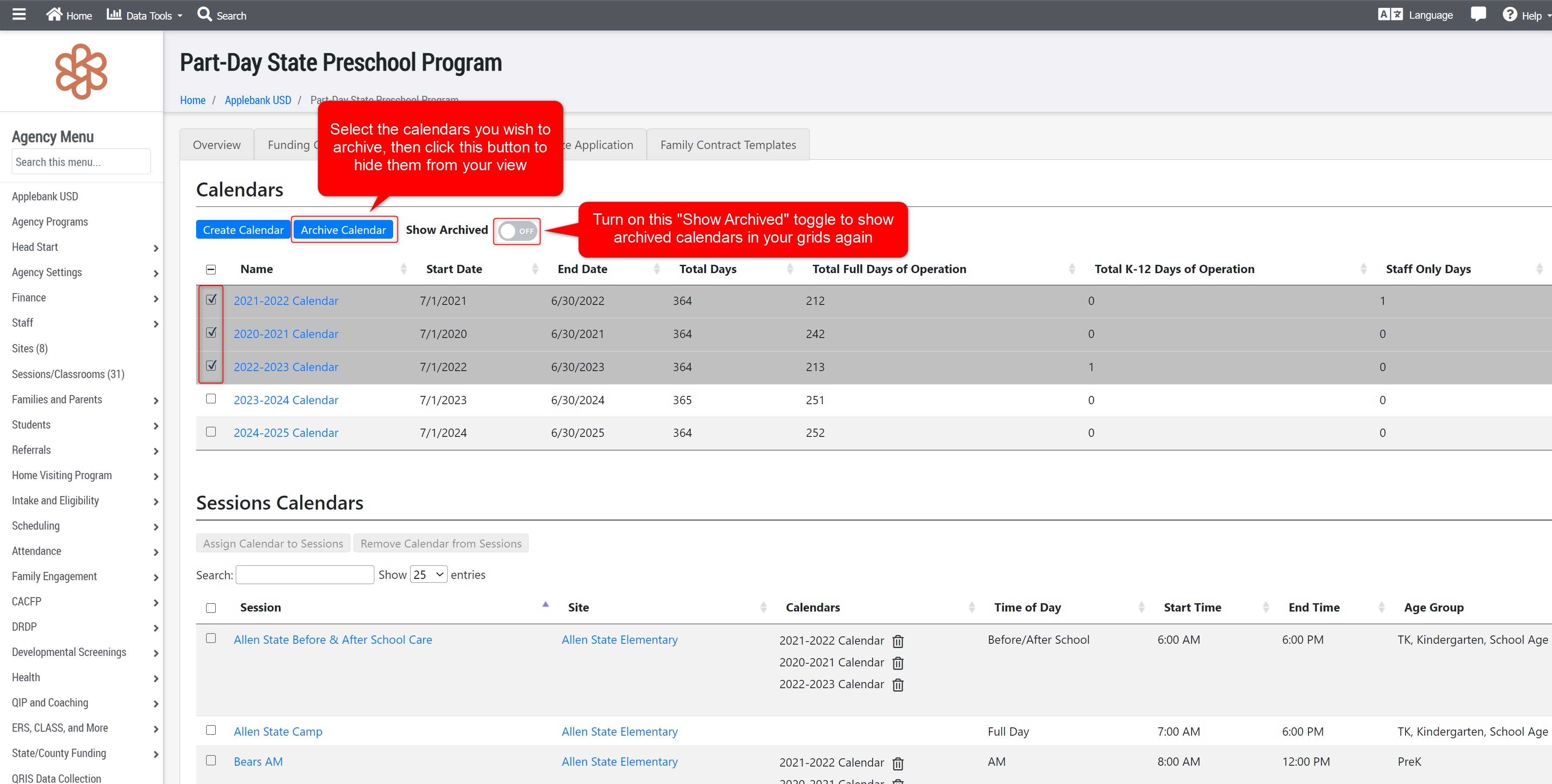Click the Home house icon
The image size is (1552, 784).
54,14
